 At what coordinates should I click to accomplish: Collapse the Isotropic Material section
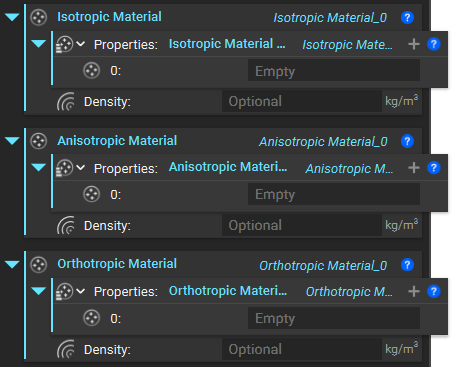click(x=12, y=17)
